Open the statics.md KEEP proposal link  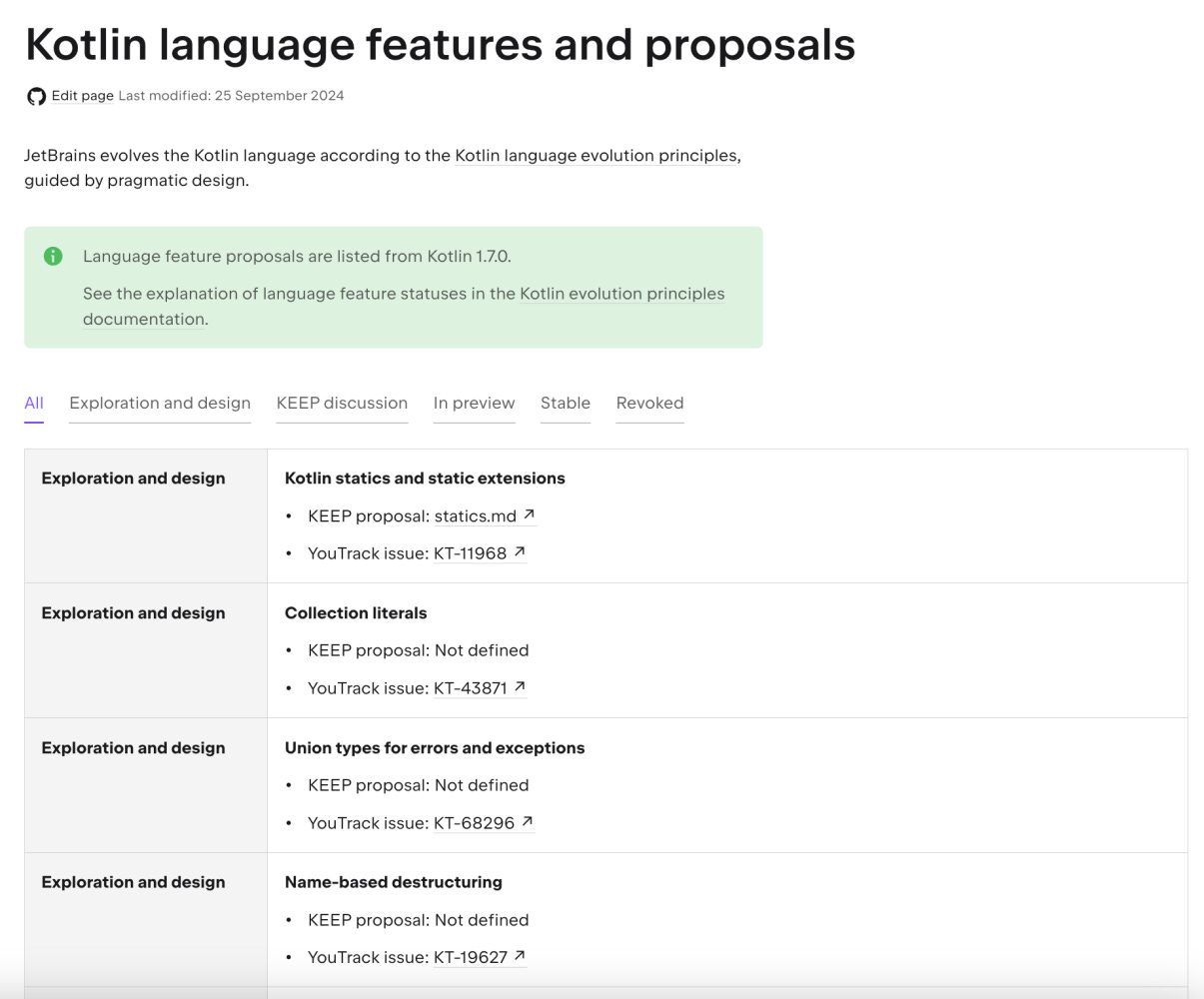pyautogui.click(x=476, y=516)
